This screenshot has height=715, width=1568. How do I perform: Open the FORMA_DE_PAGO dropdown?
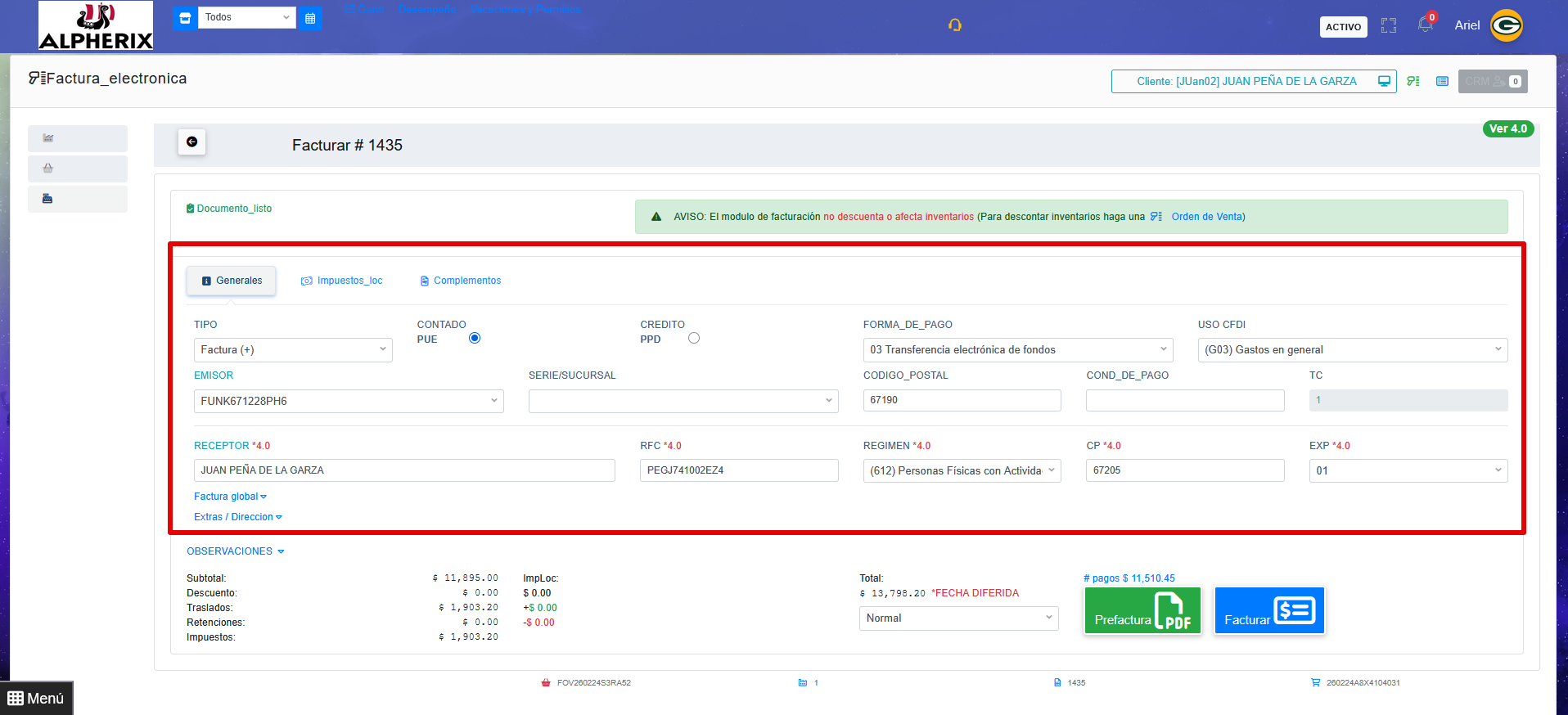(x=1017, y=350)
